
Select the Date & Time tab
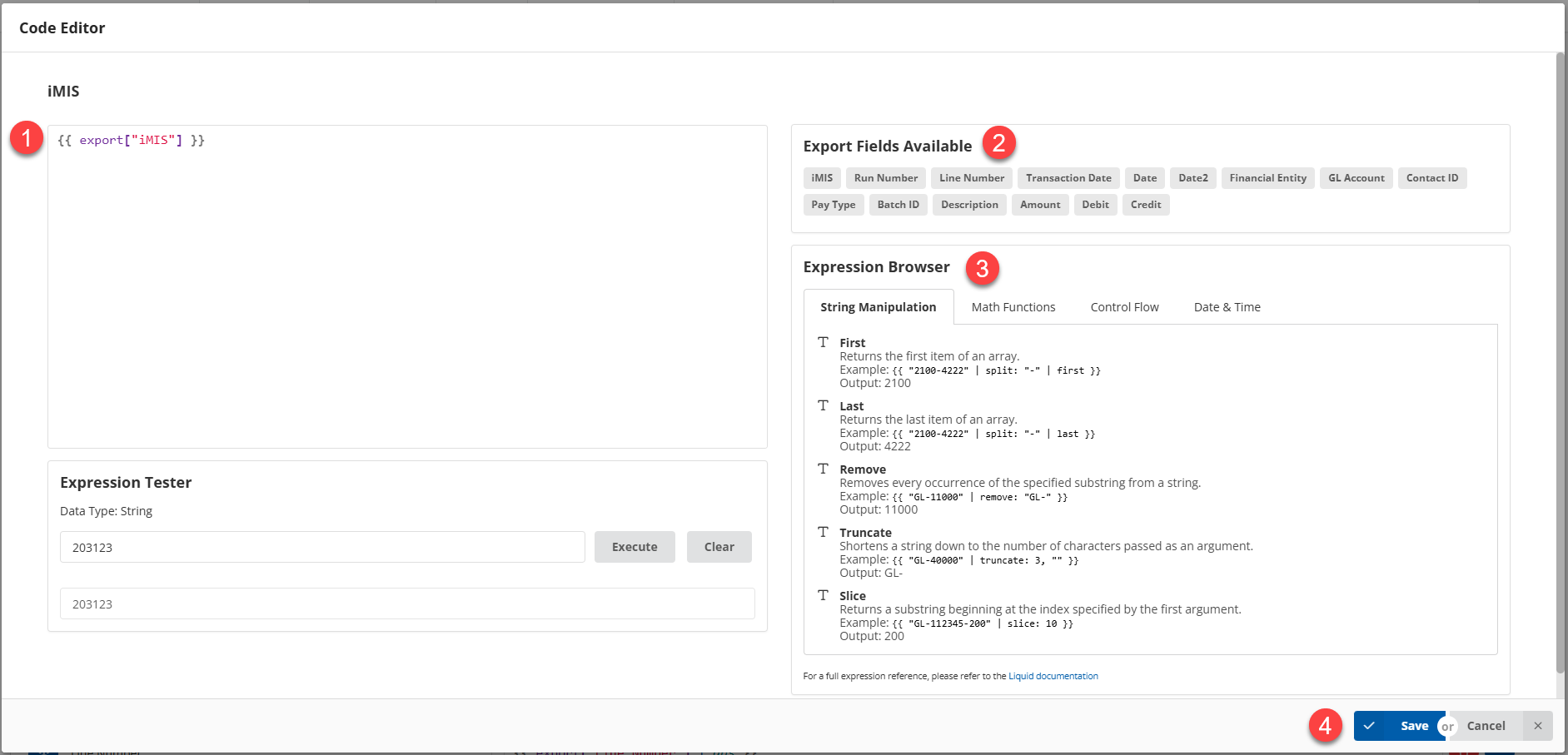tap(1227, 307)
